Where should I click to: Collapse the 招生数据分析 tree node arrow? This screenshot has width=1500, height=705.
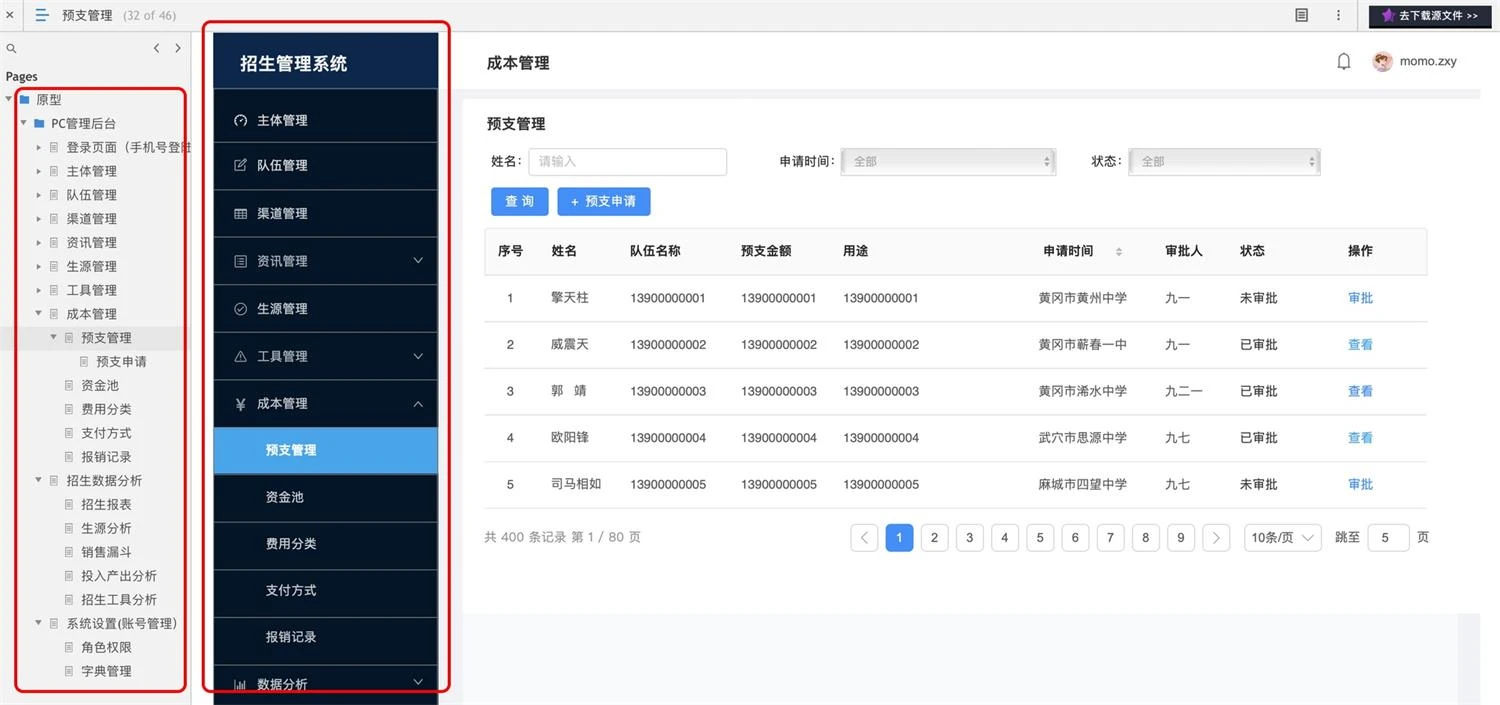coord(39,480)
